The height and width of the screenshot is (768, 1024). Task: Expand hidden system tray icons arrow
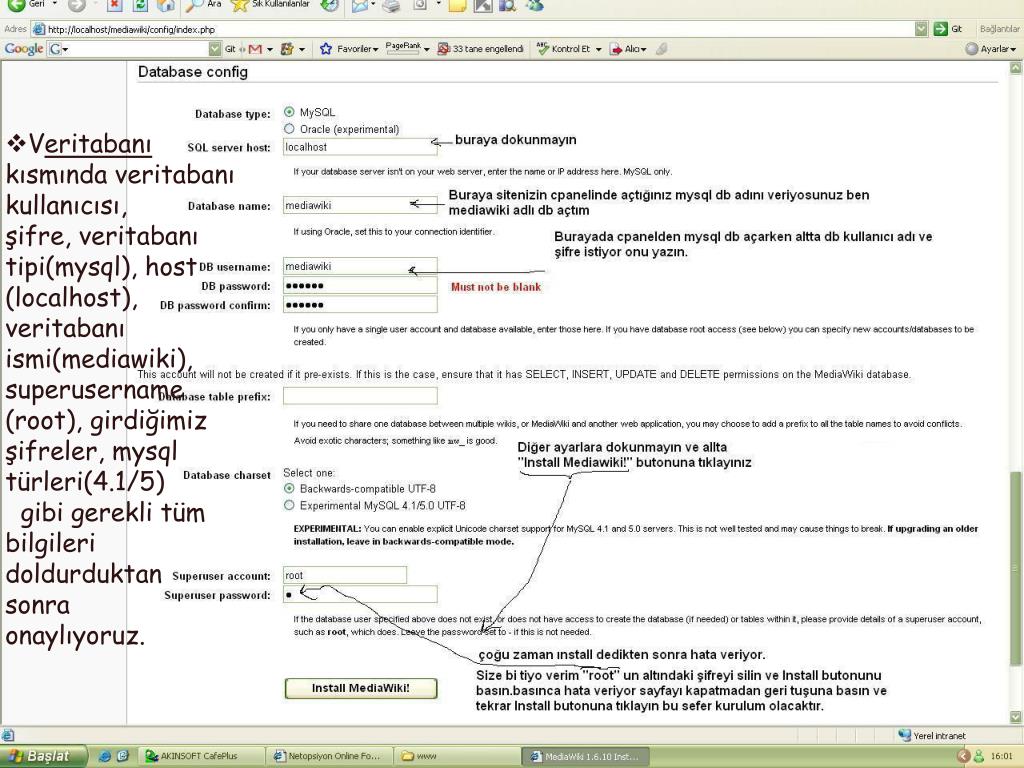pos(963,756)
